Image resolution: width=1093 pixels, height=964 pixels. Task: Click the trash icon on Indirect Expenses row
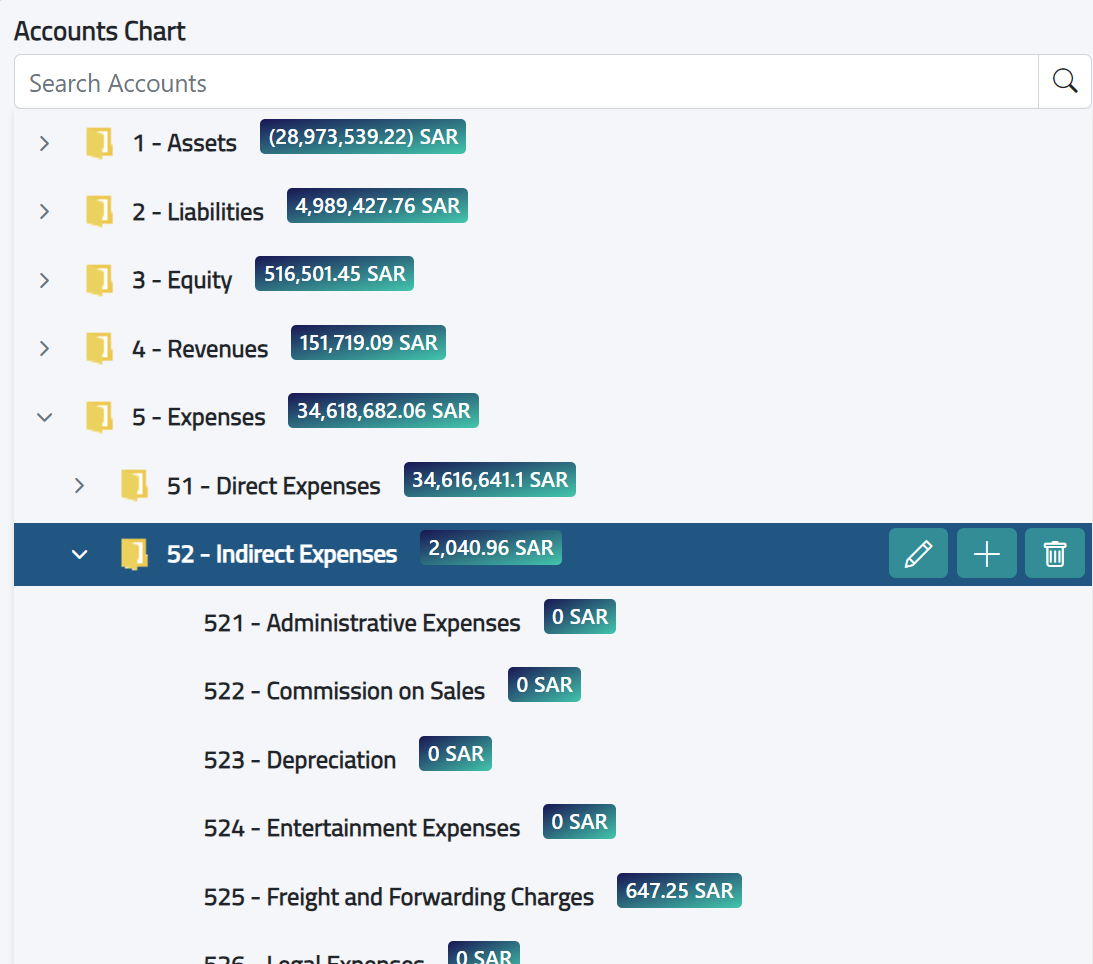click(x=1054, y=553)
